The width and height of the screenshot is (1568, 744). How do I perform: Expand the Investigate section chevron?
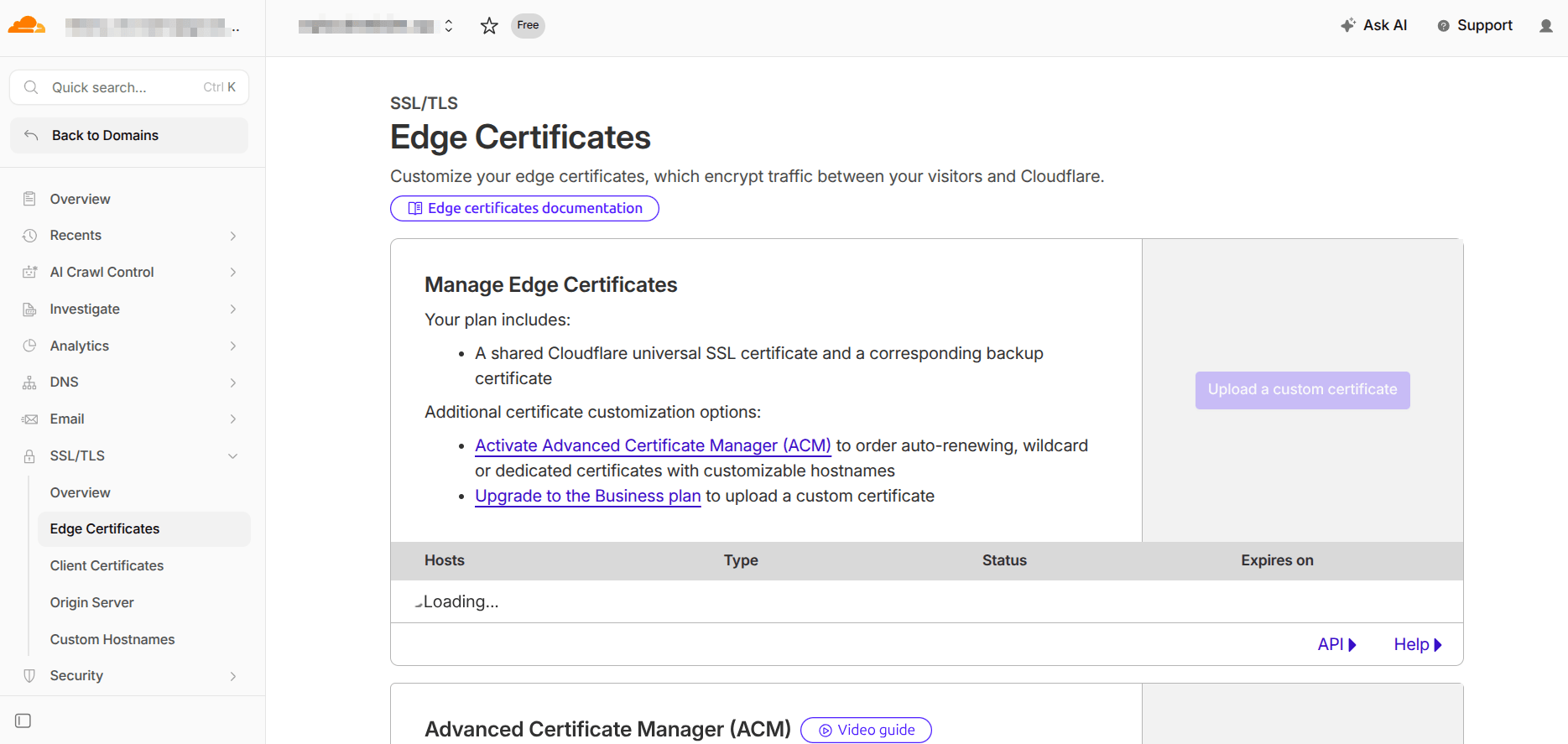[233, 309]
